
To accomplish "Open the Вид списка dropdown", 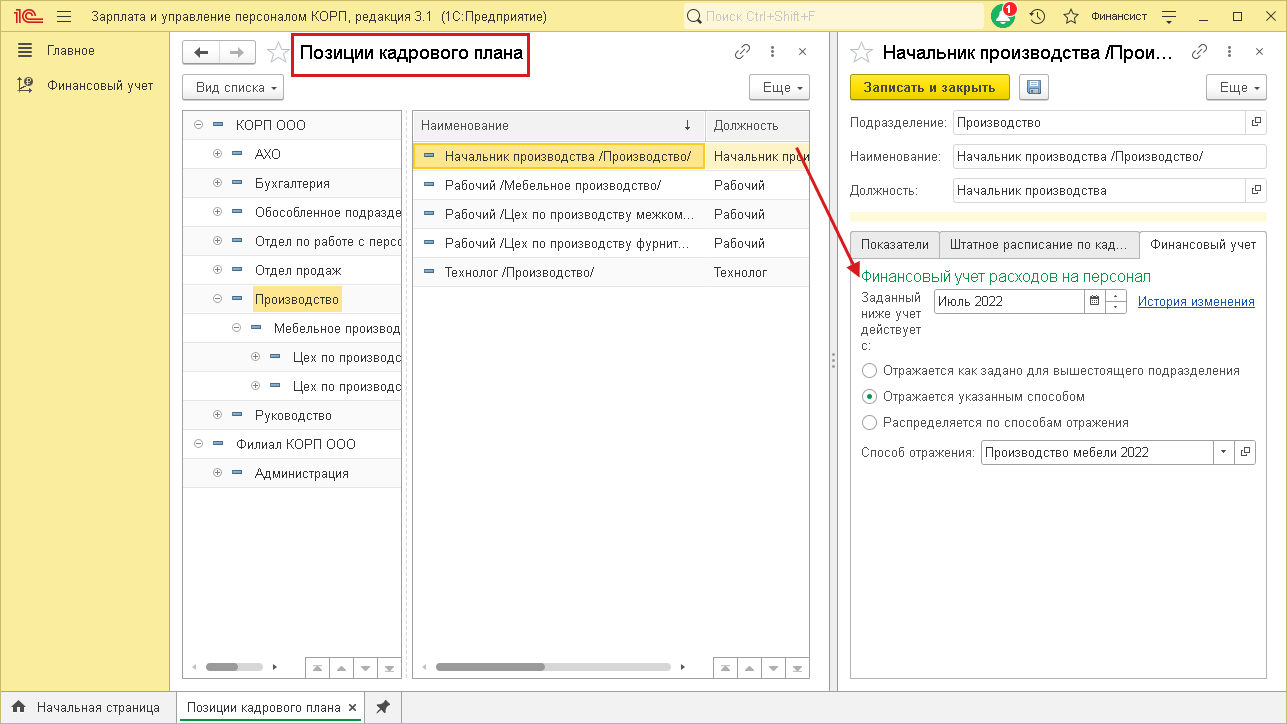I will [233, 87].
